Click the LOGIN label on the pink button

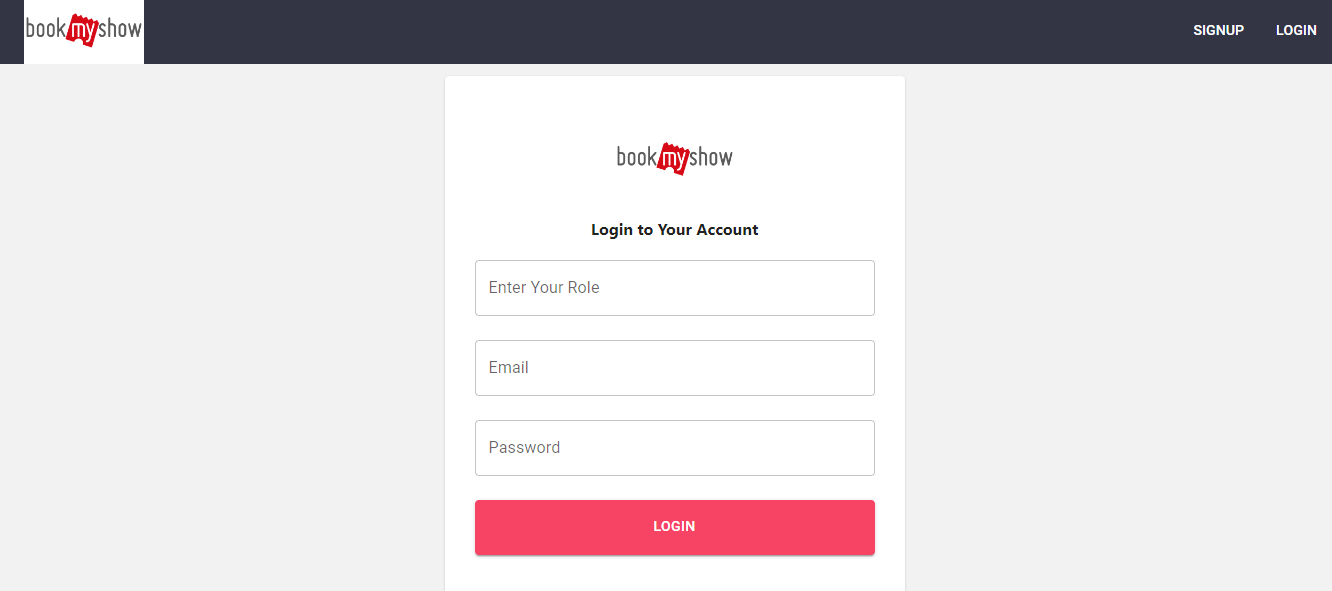(674, 526)
